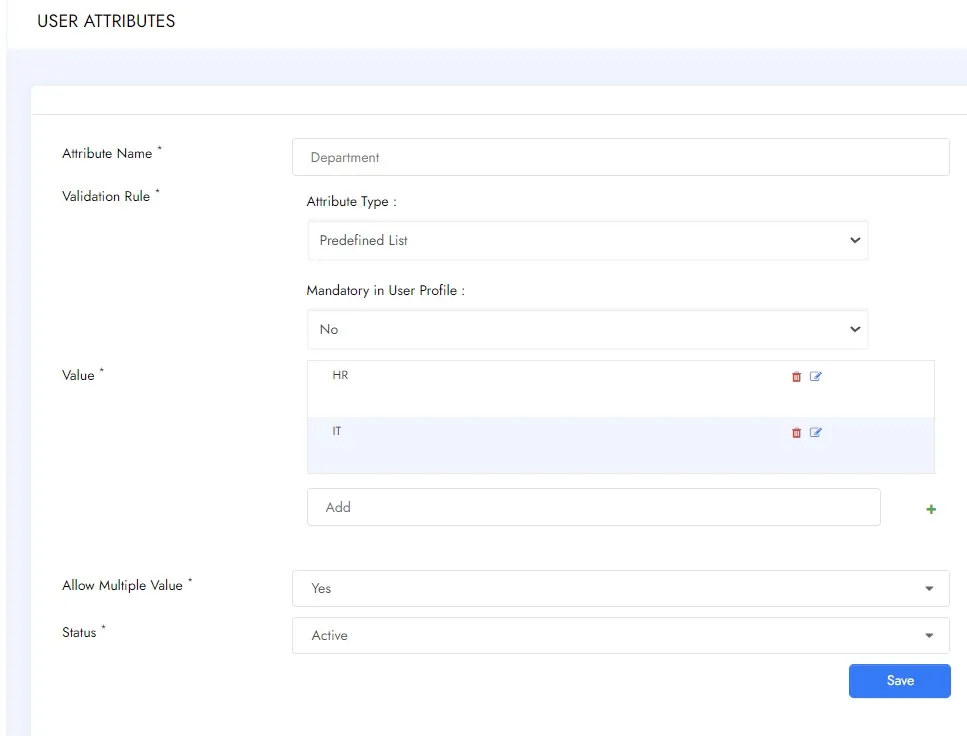Delete the HR value entry
This screenshot has height=736, width=967.
tap(796, 376)
